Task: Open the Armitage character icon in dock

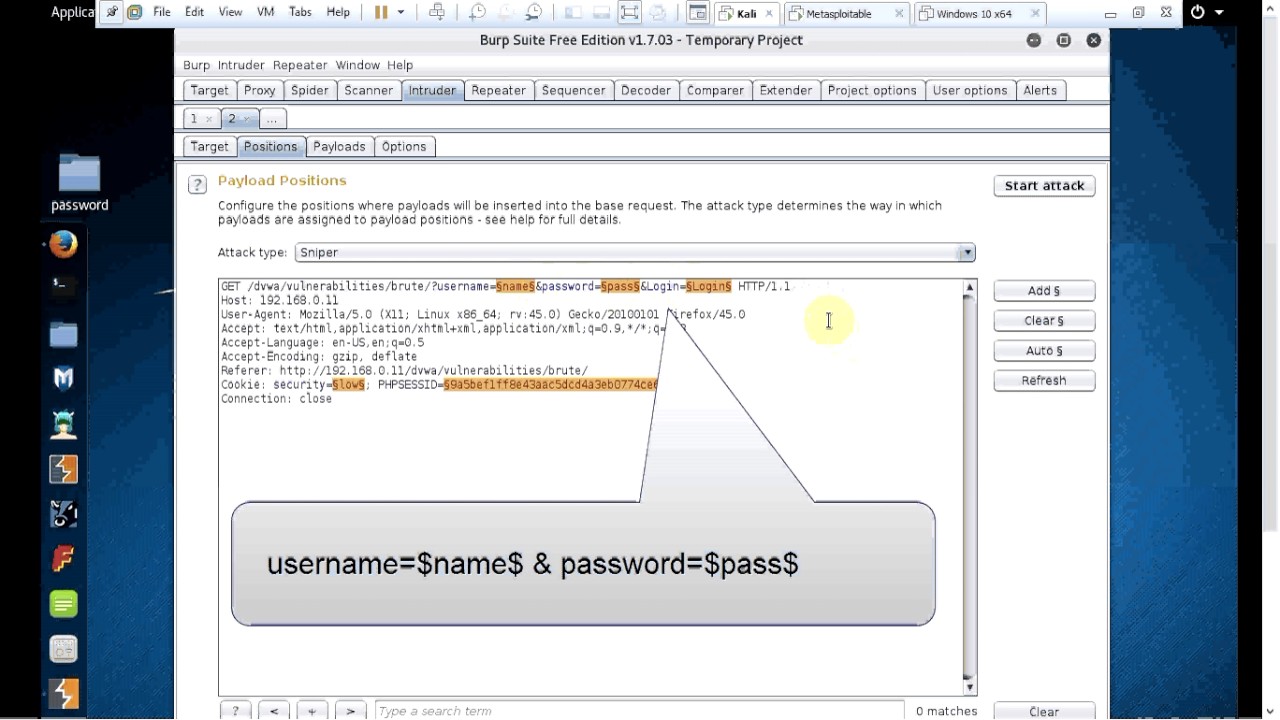Action: 63,423
